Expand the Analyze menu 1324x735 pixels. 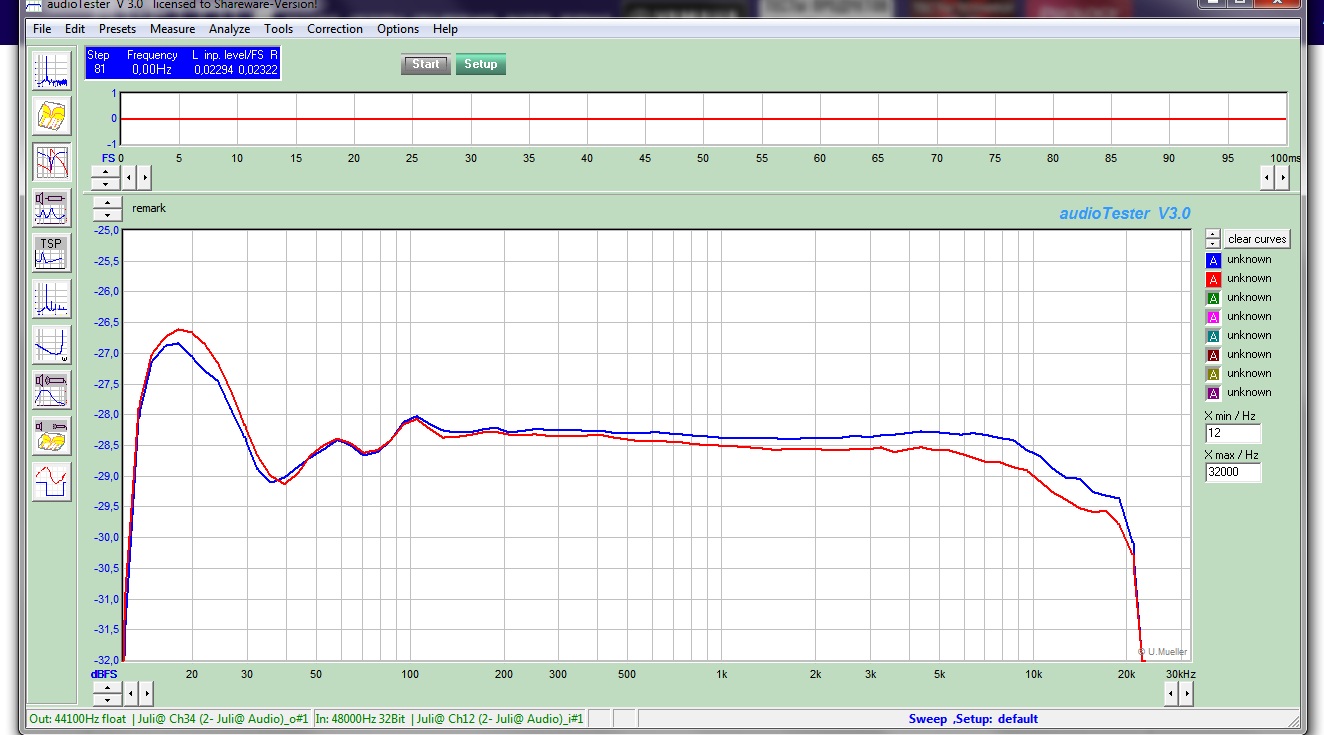(229, 29)
